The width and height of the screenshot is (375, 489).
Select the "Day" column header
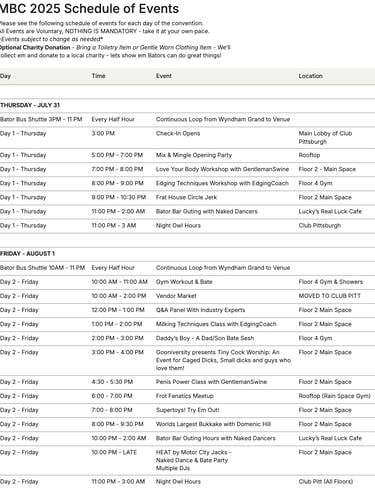(x=5, y=76)
